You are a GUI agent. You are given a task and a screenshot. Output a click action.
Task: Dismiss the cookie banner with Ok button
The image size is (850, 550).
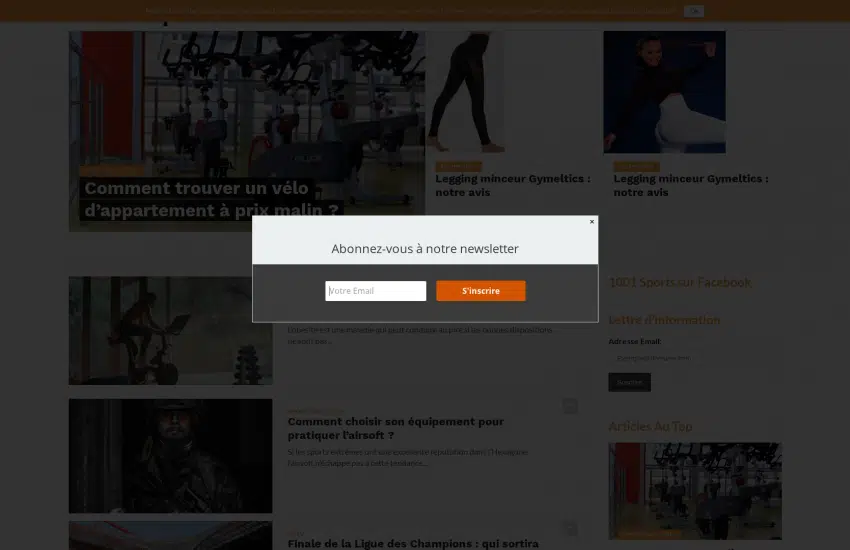click(694, 11)
